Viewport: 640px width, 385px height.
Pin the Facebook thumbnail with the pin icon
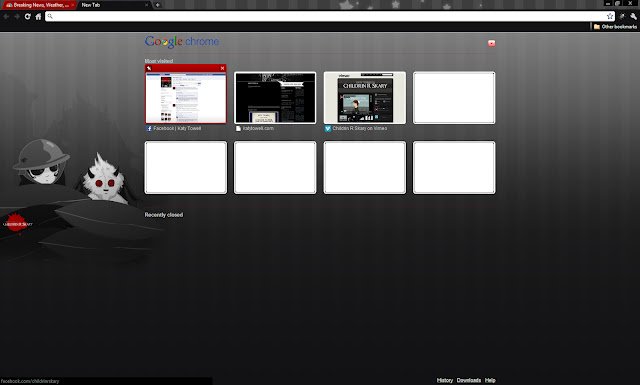click(149, 68)
